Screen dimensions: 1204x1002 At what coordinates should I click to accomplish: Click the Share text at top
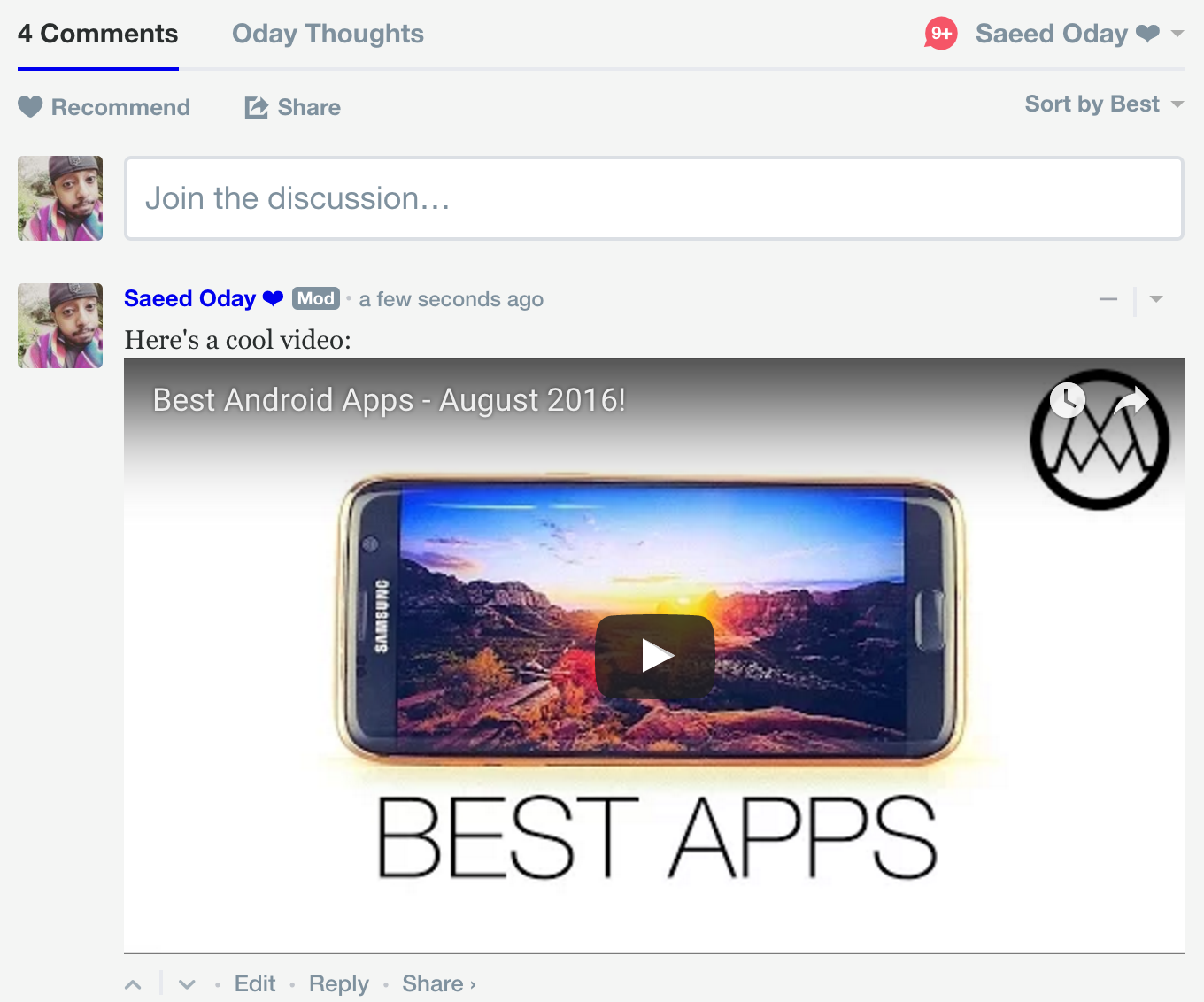(309, 107)
